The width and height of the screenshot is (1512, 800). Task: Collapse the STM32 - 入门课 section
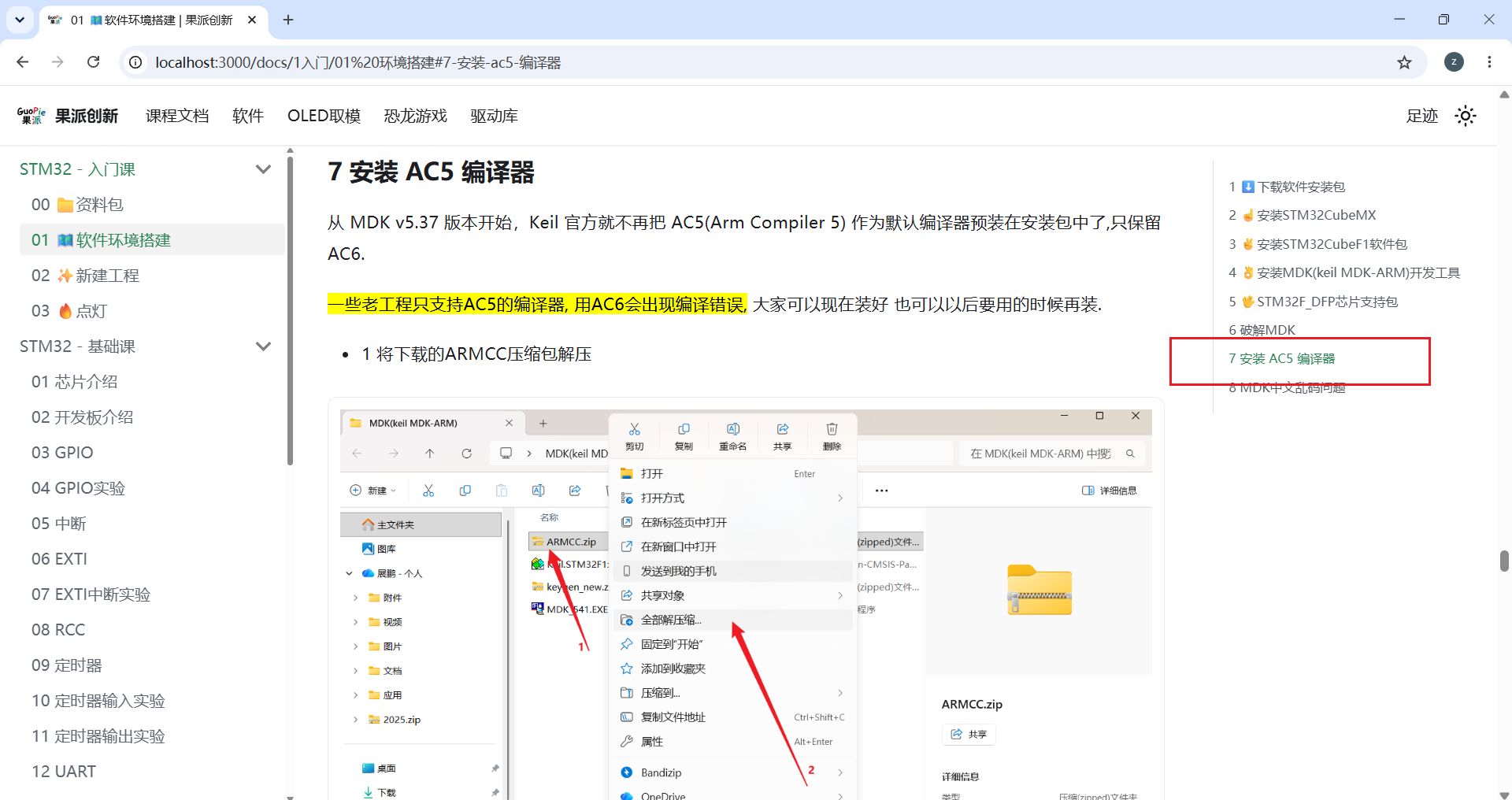pyautogui.click(x=263, y=169)
